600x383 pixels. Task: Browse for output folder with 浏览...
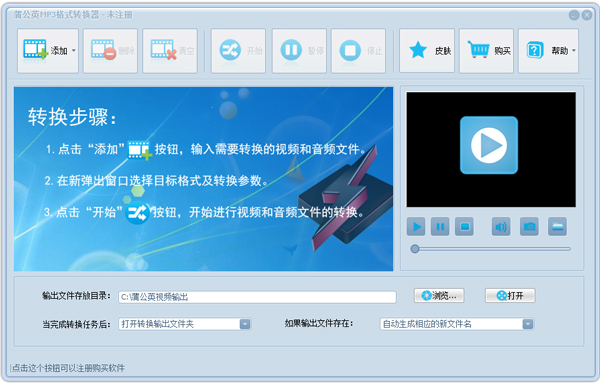(x=439, y=295)
